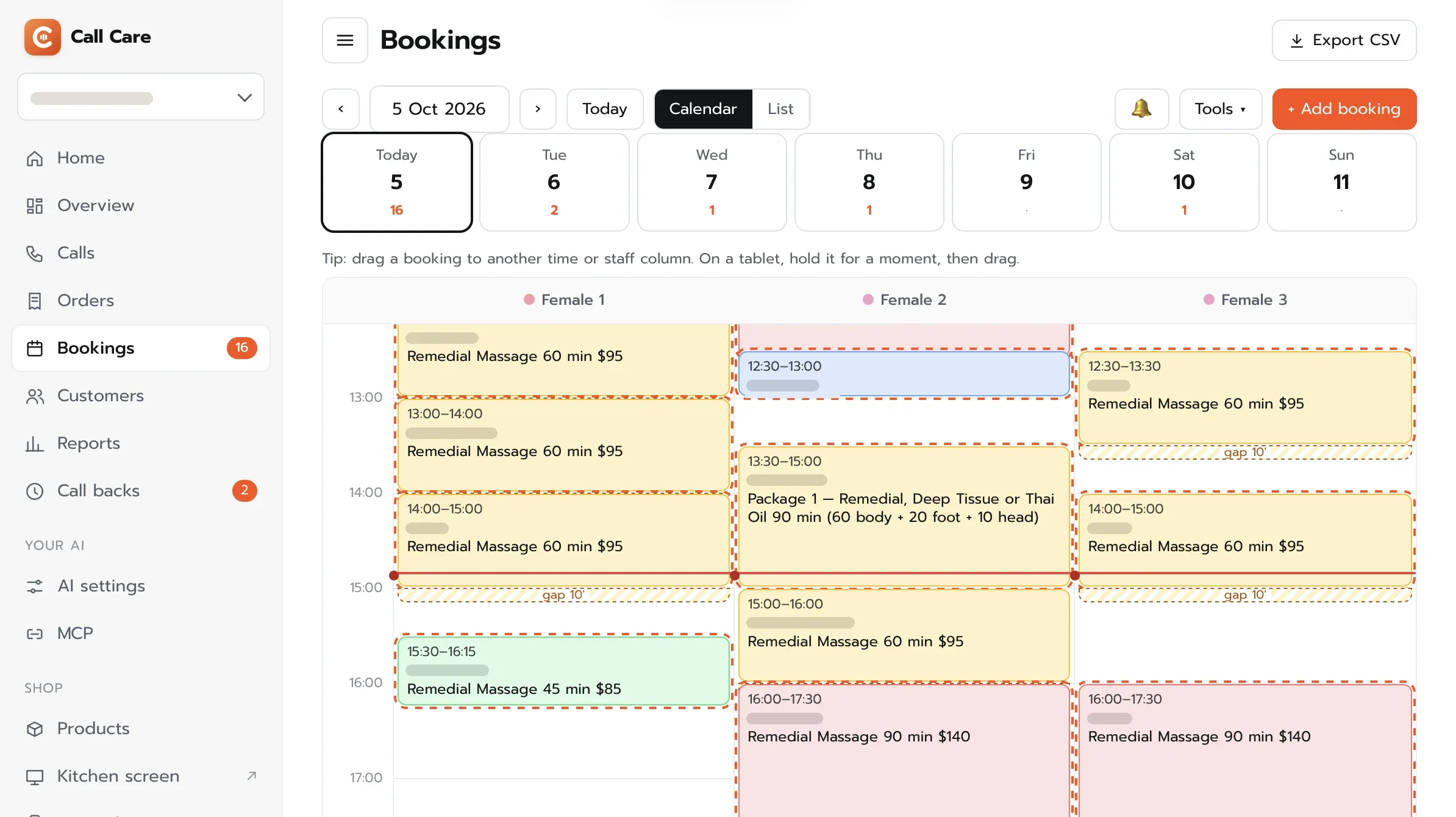
Task: Switch to List view
Action: 780,109
